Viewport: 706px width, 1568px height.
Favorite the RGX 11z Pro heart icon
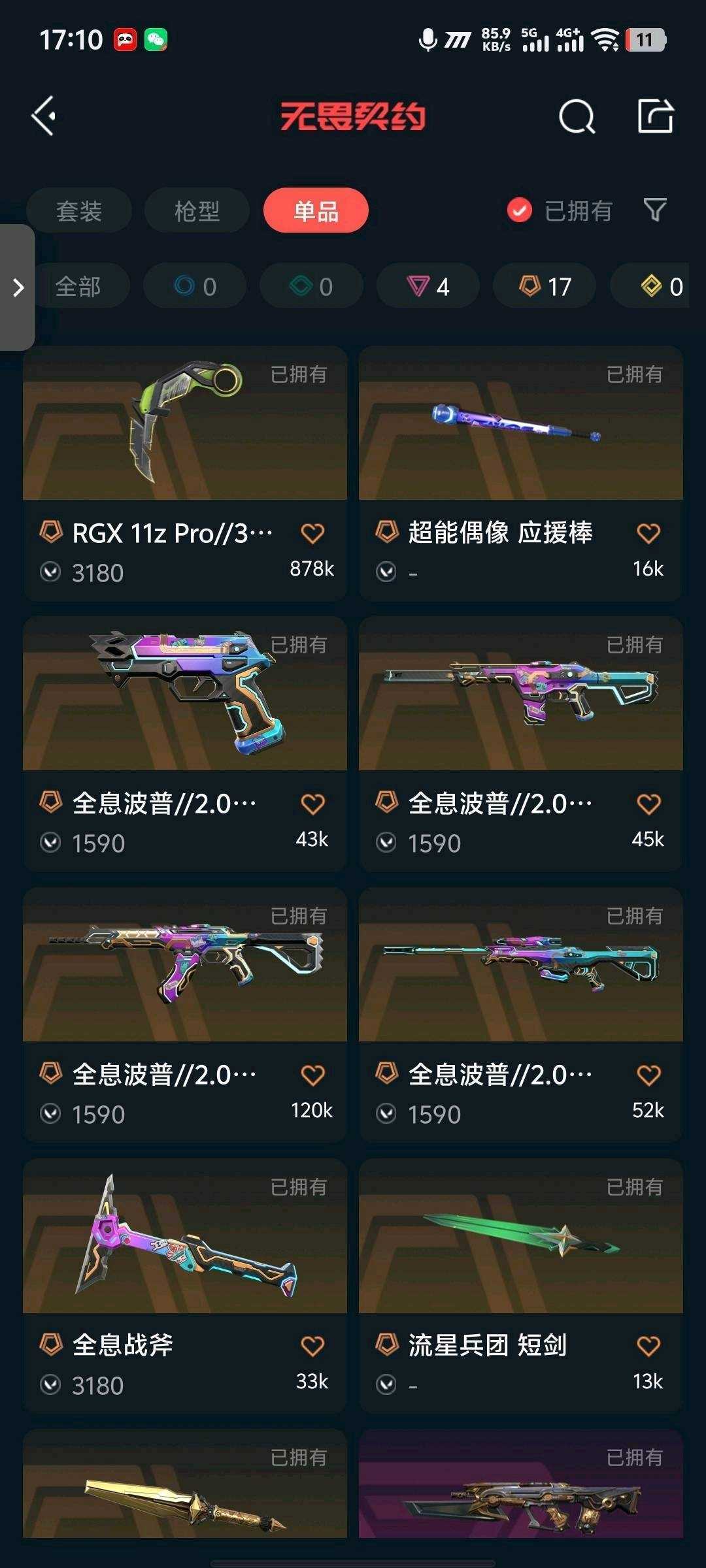tap(312, 534)
